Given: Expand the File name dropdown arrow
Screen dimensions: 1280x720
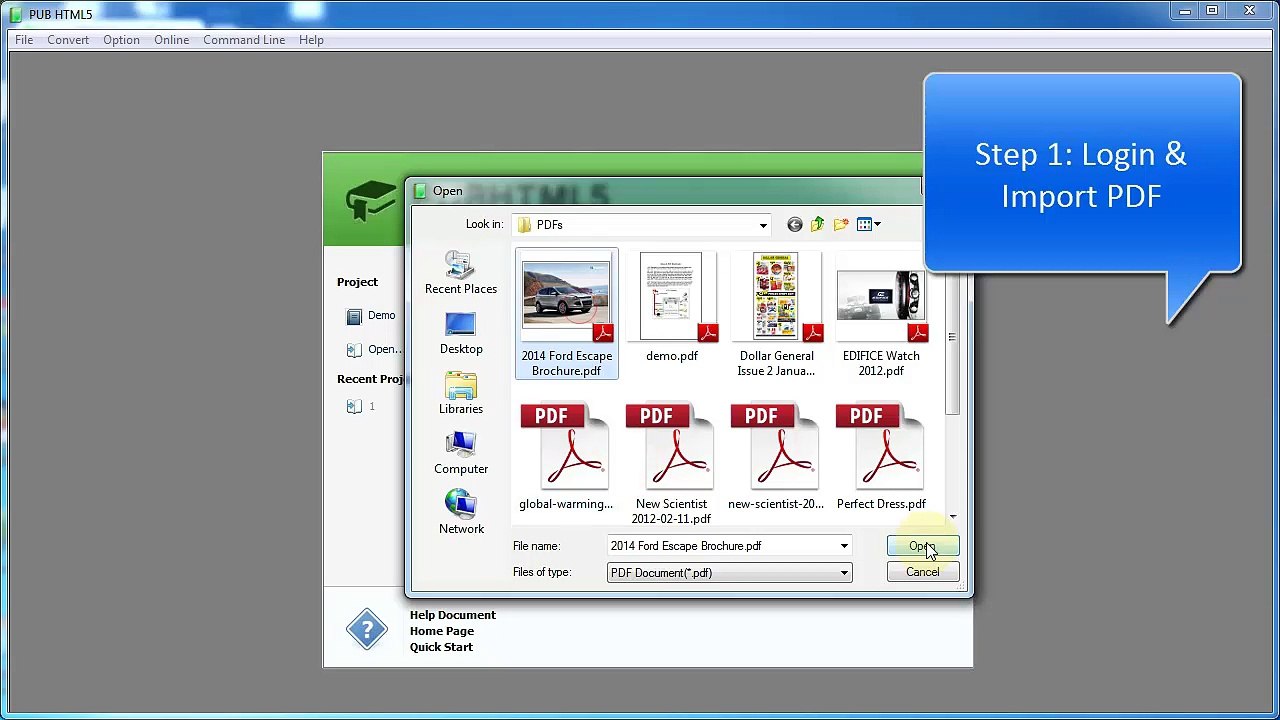Looking at the screenshot, I should pos(844,546).
